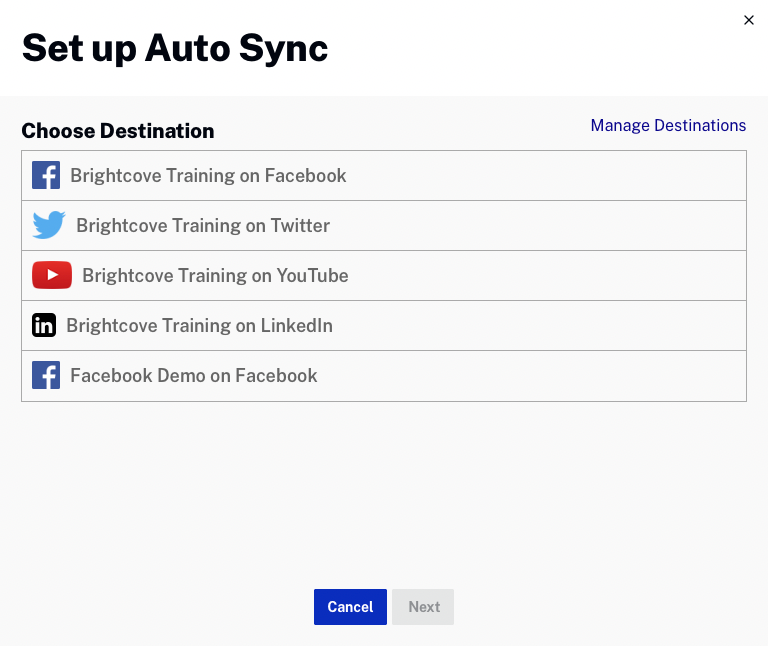Viewport: 768px width, 646px height.
Task: Click the Facebook icon for Facebook Demo
Action: point(46,376)
